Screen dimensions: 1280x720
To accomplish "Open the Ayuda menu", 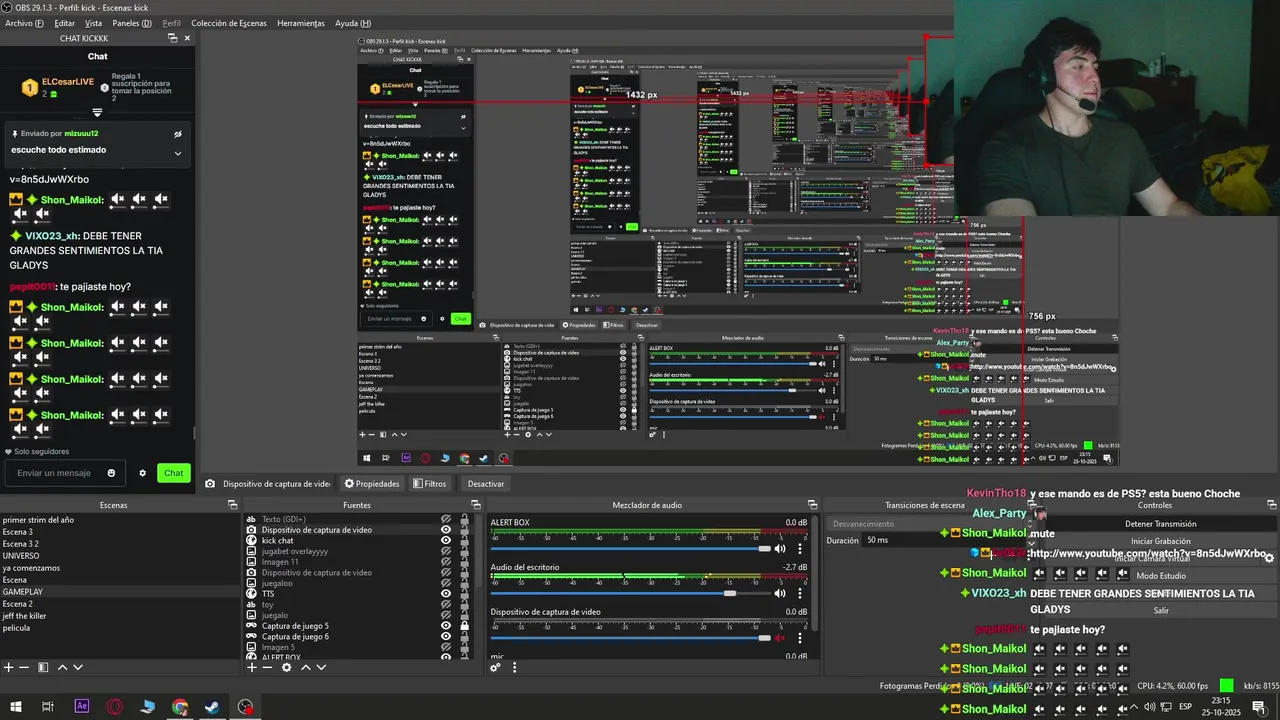I will [x=353, y=23].
